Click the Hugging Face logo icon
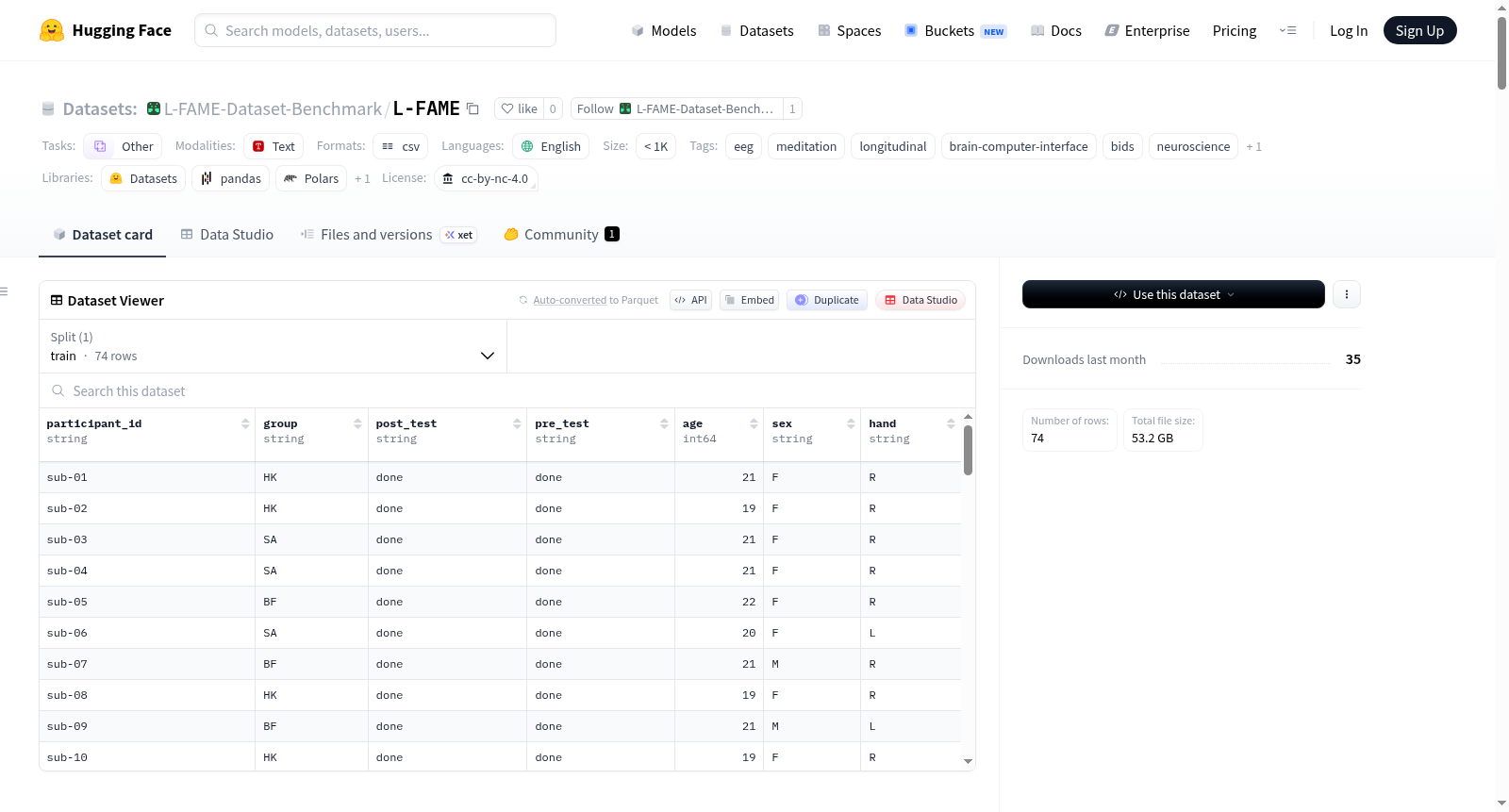Viewport: 1509px width, 812px height. click(52, 30)
